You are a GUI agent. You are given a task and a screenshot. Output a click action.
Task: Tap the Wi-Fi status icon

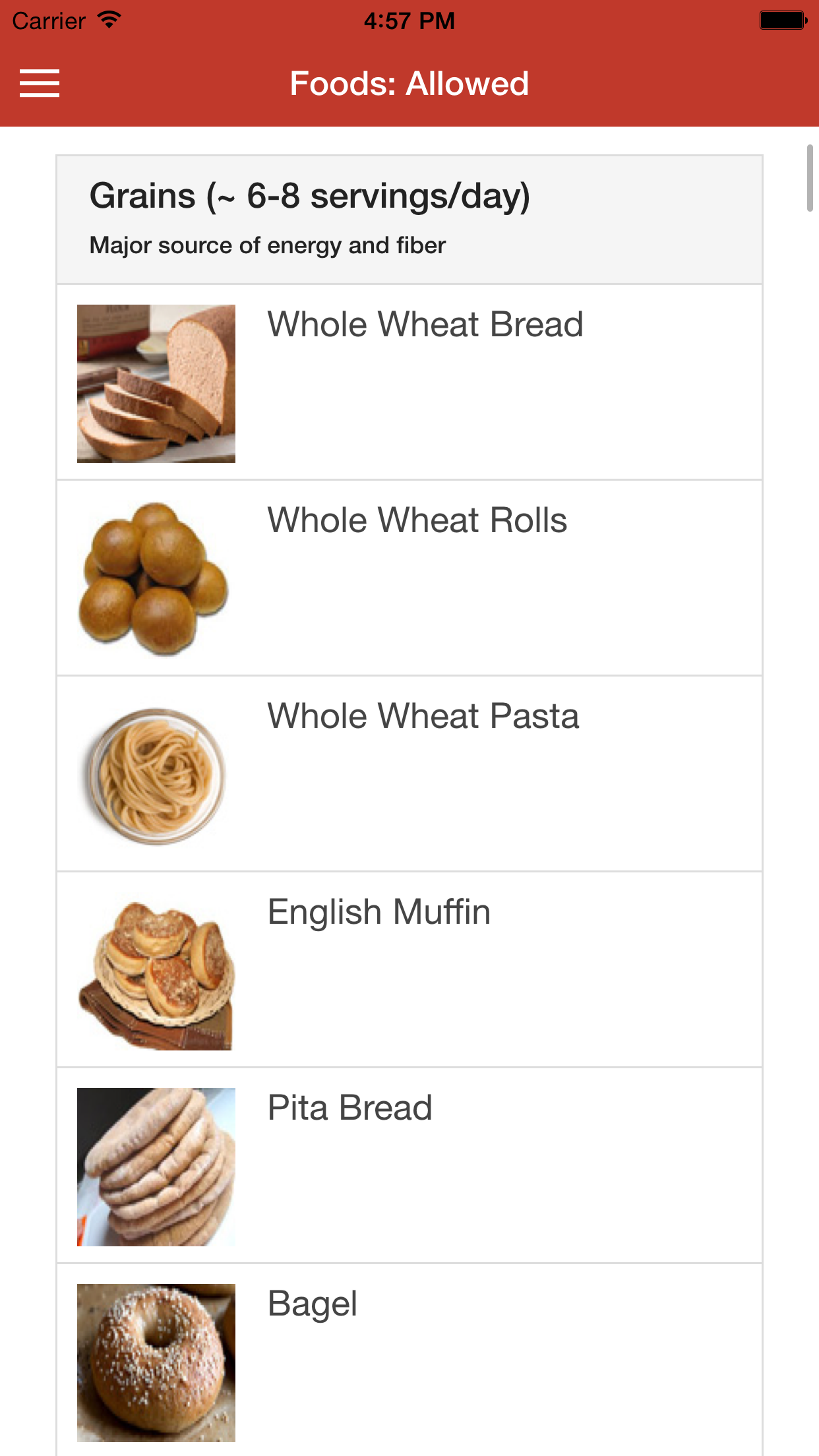click(109, 20)
